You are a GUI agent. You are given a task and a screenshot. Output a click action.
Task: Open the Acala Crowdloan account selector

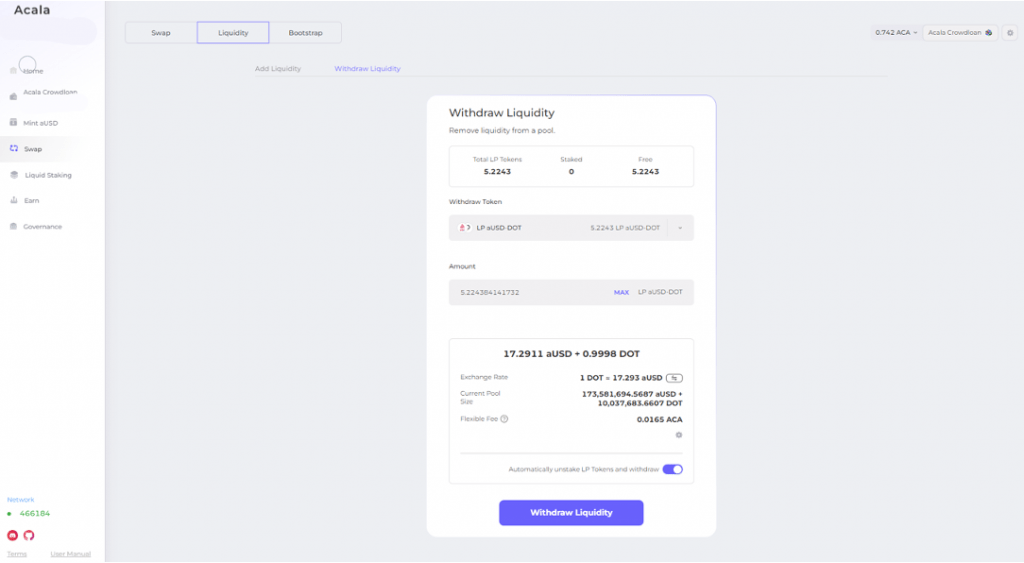coord(960,33)
